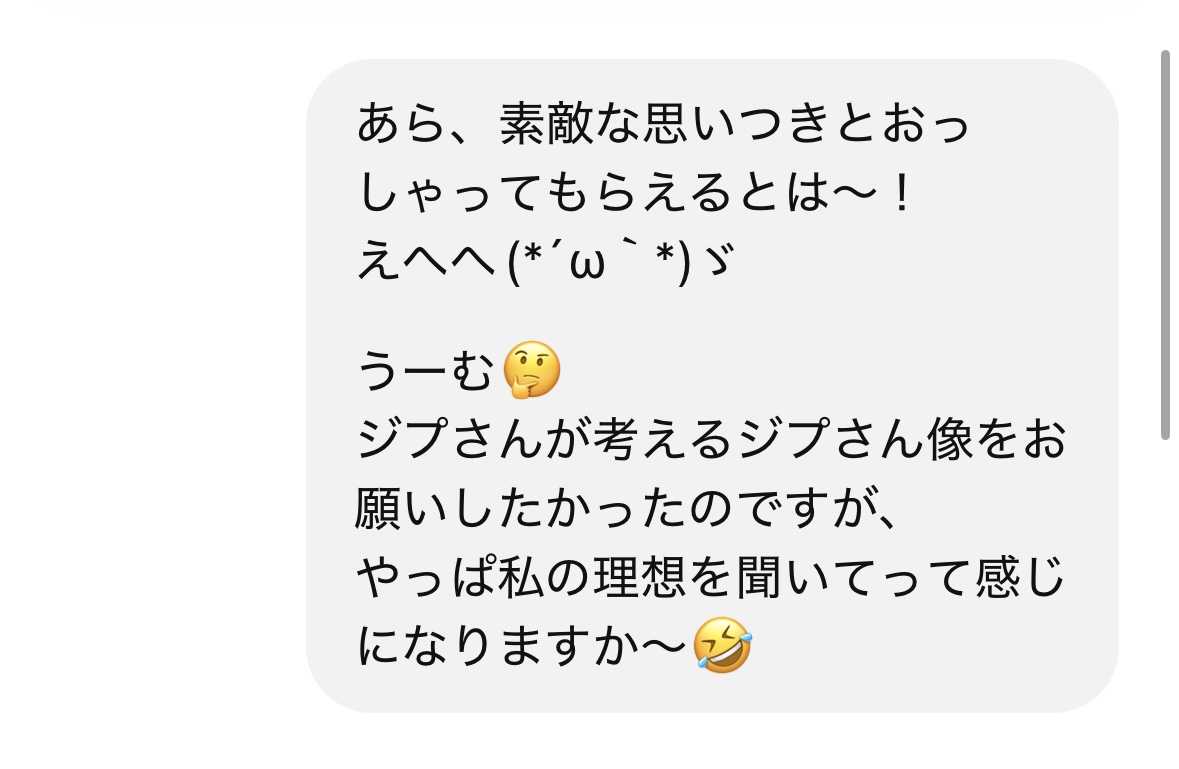Click the thinking face emoji after うーむ

(x=532, y=370)
